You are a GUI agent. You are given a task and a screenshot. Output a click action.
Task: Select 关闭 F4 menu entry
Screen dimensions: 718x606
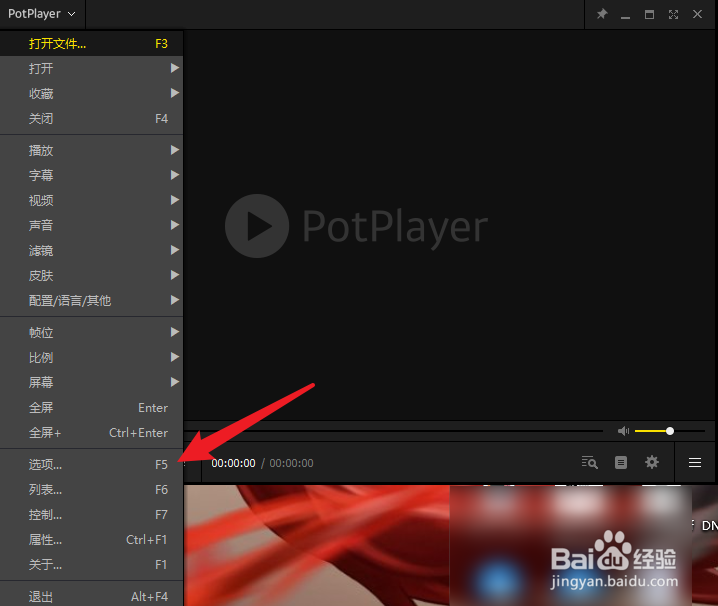(92, 119)
